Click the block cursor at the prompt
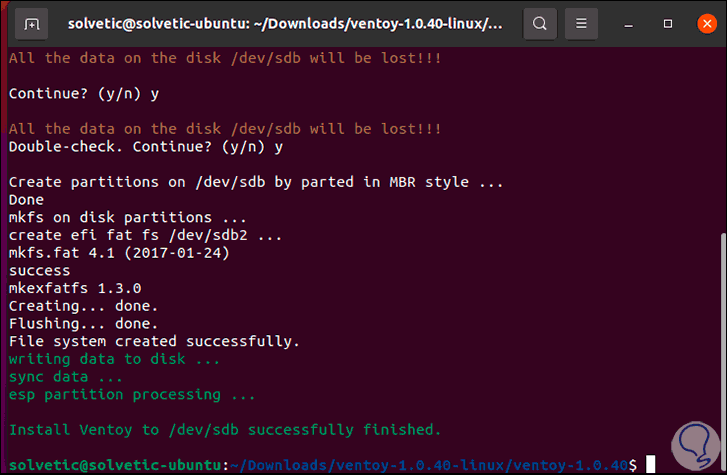 coord(650,465)
